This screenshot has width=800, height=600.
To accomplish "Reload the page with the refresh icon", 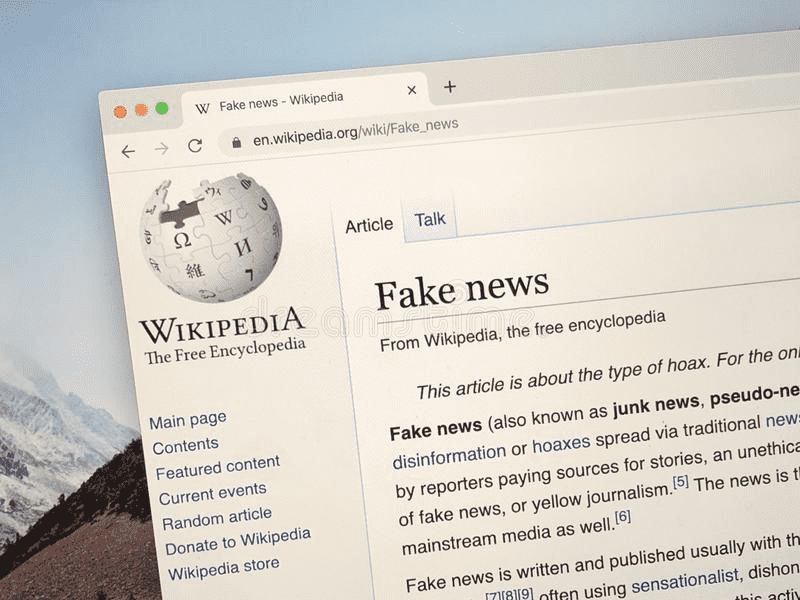I will [x=195, y=145].
